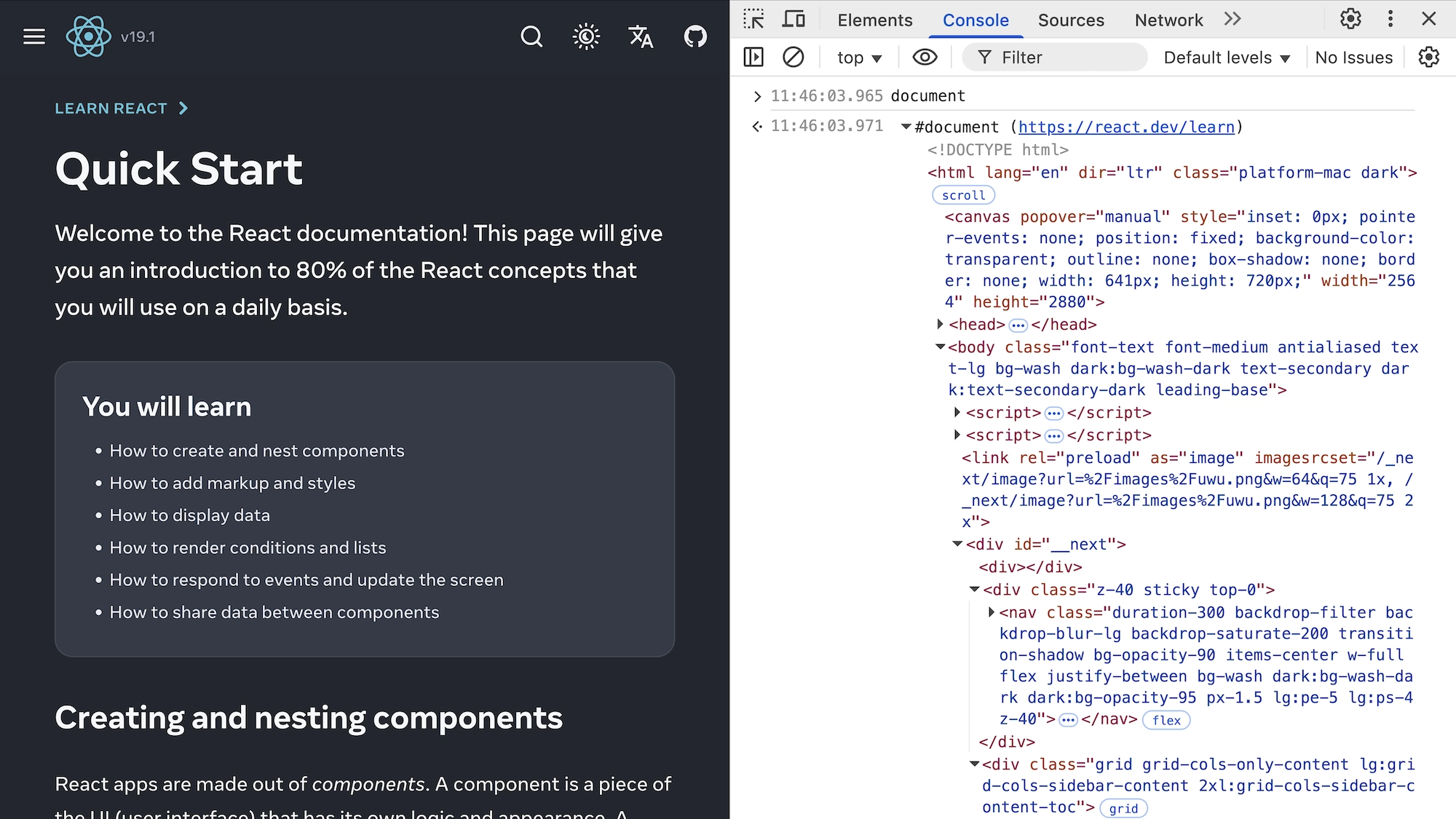Toggle the light/dark theme sun icon
The height and width of the screenshot is (819, 1456).
(x=586, y=36)
